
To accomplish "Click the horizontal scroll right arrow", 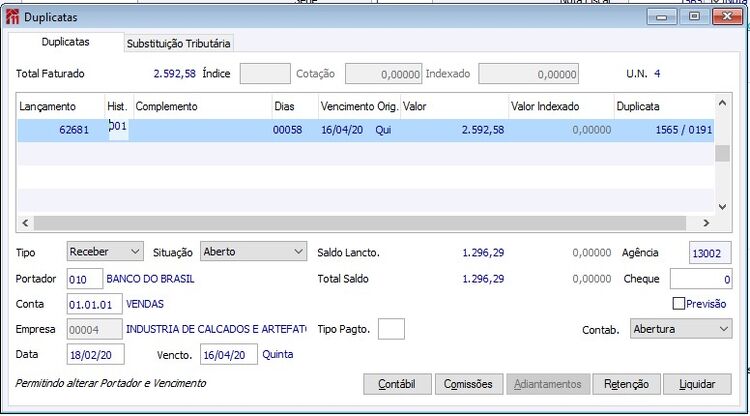I will click(x=706, y=223).
